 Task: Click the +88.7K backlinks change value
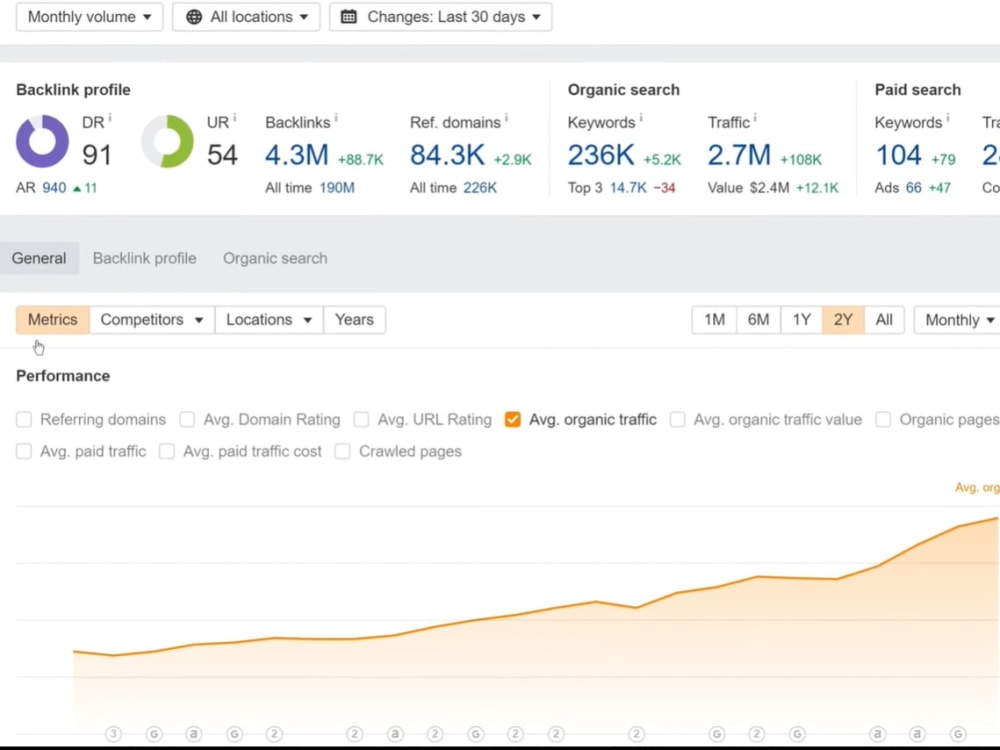point(360,159)
